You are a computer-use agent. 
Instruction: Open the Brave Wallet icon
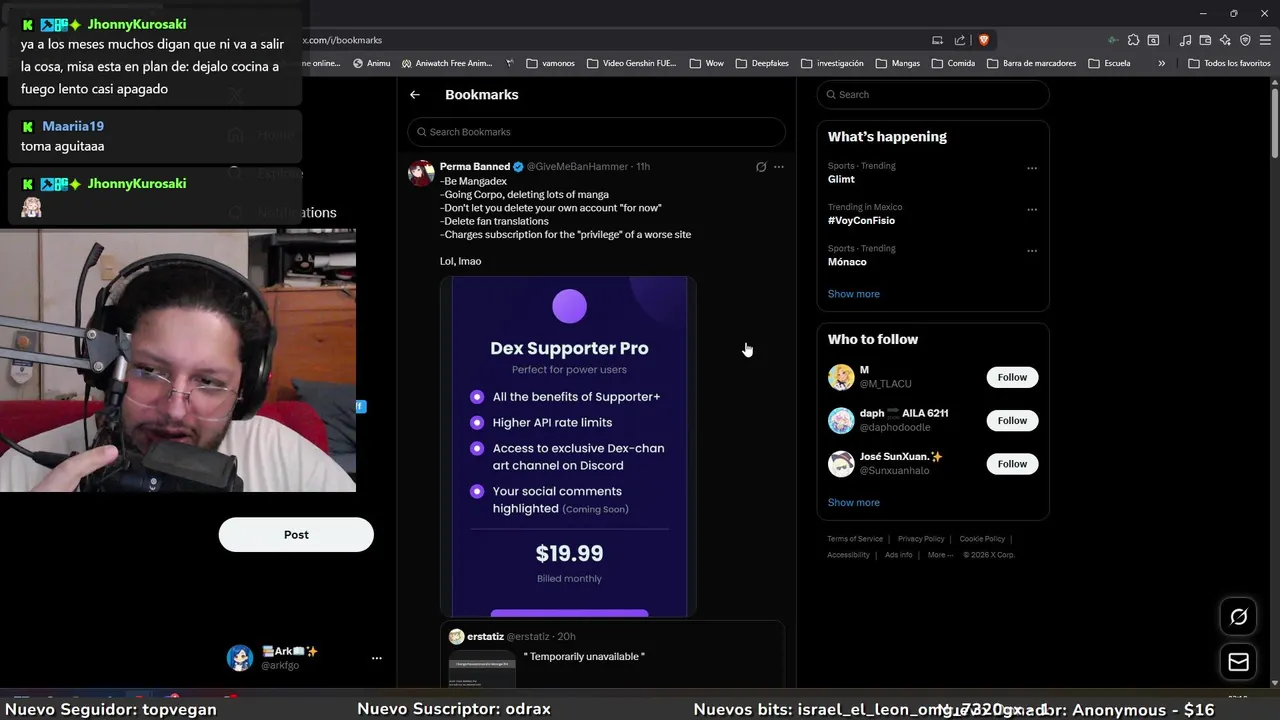pos(1206,40)
